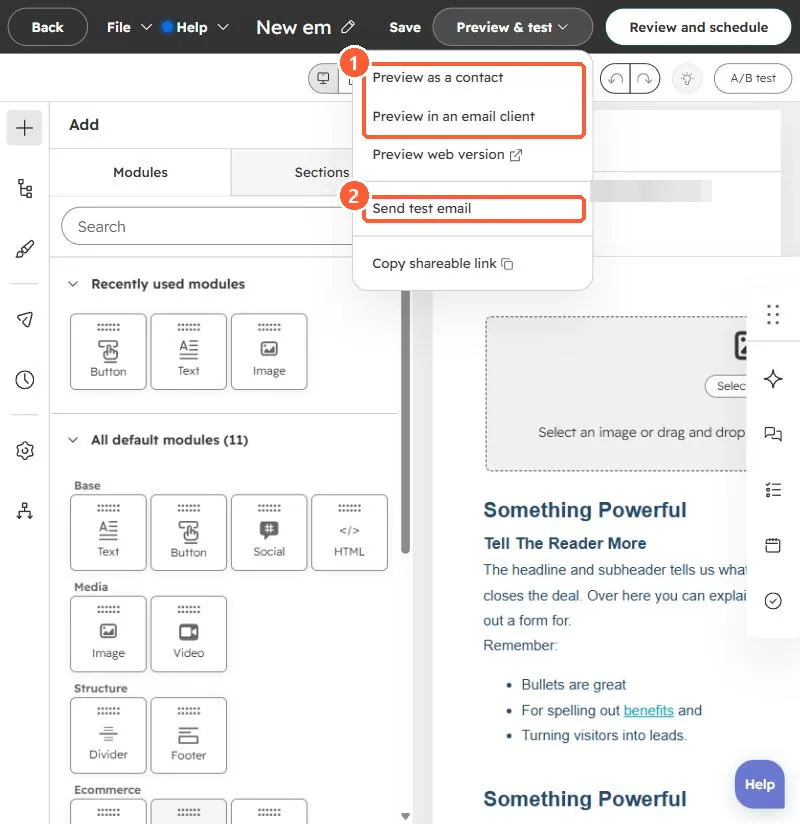Click the paper plane send icon in sidebar
The height and width of the screenshot is (824, 800).
coord(25,319)
